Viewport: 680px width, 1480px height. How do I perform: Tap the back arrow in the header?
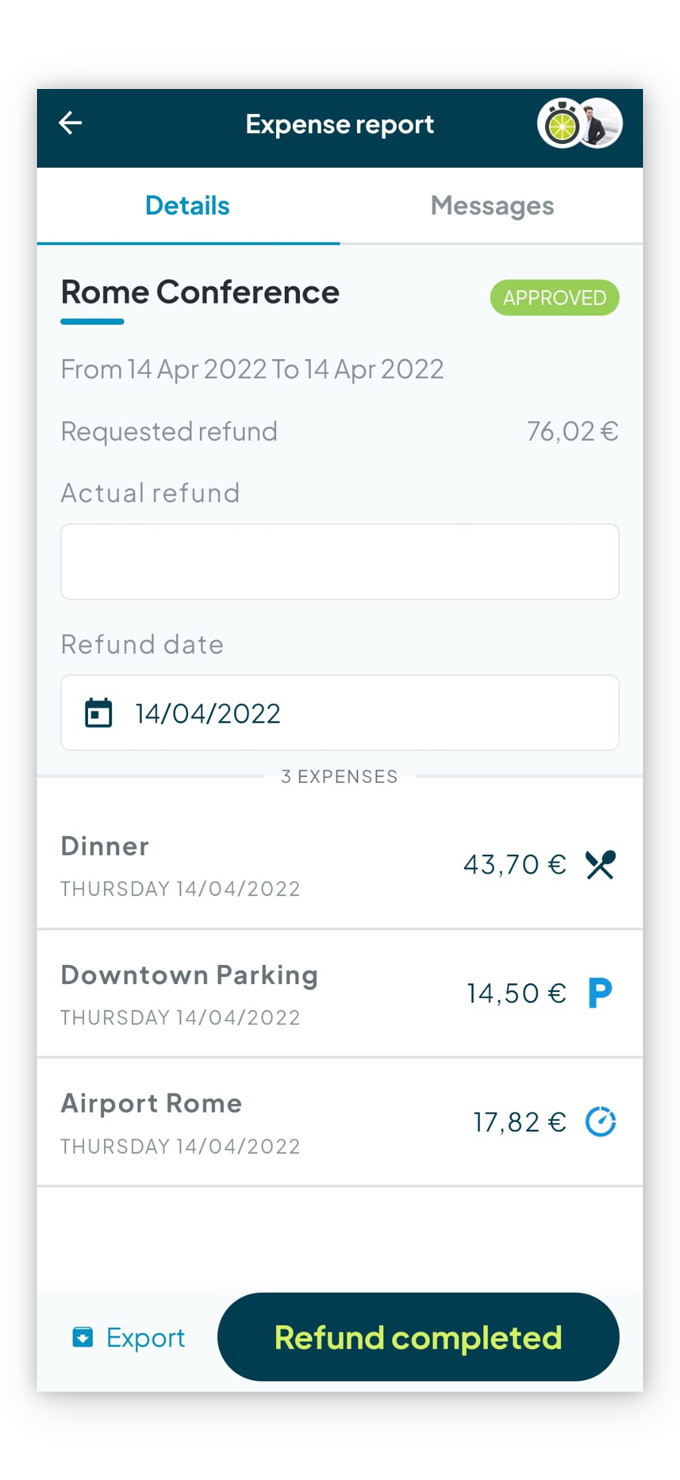coord(68,123)
